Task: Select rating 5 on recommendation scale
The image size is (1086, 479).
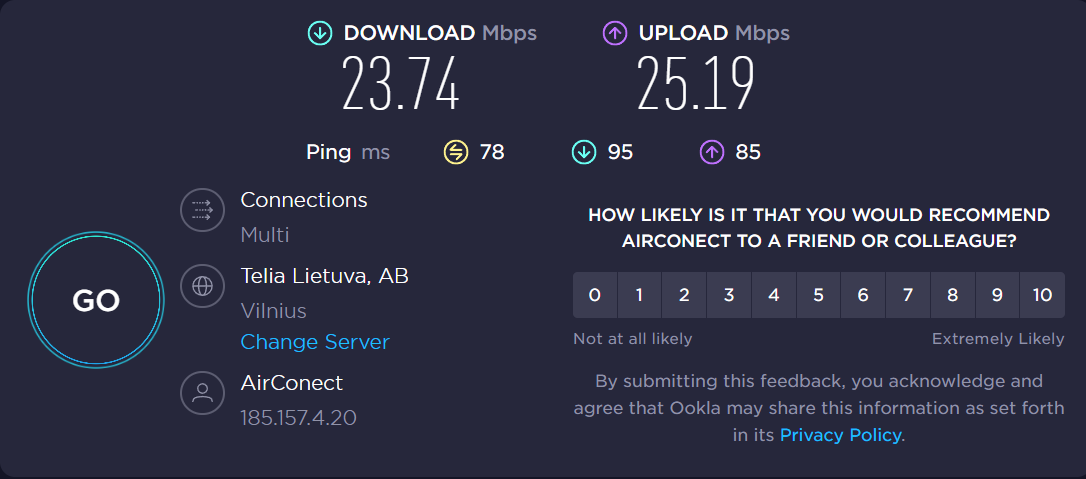Action: coord(818,295)
